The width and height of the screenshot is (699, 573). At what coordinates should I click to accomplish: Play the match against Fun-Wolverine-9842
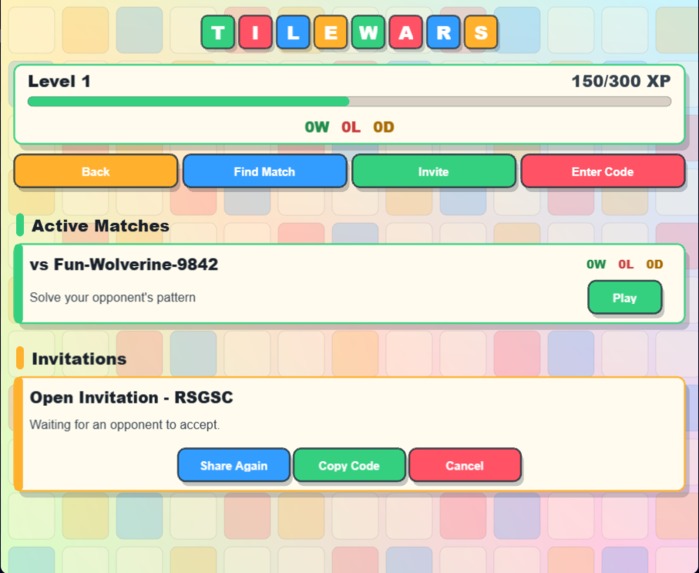(625, 298)
